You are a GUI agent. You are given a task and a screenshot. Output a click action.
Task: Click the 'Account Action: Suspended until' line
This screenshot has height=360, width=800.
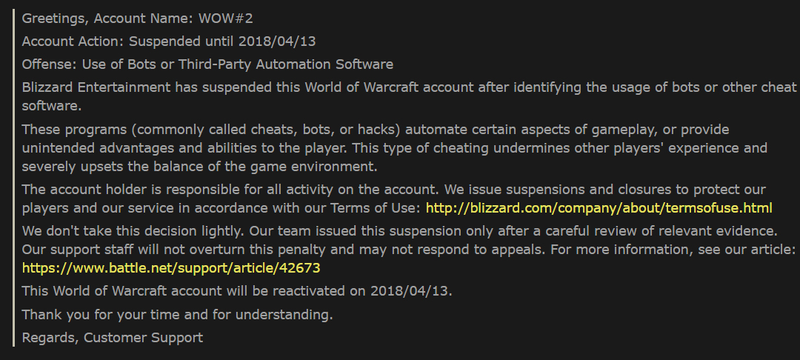tap(169, 41)
